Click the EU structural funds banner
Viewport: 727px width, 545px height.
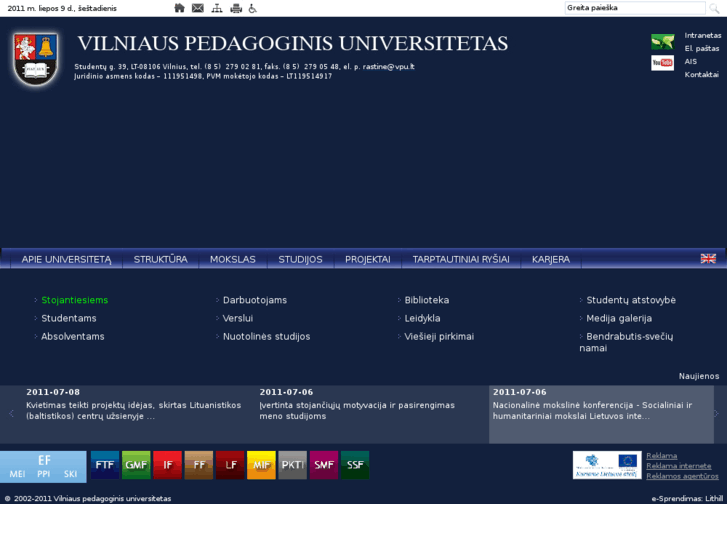pos(607,465)
